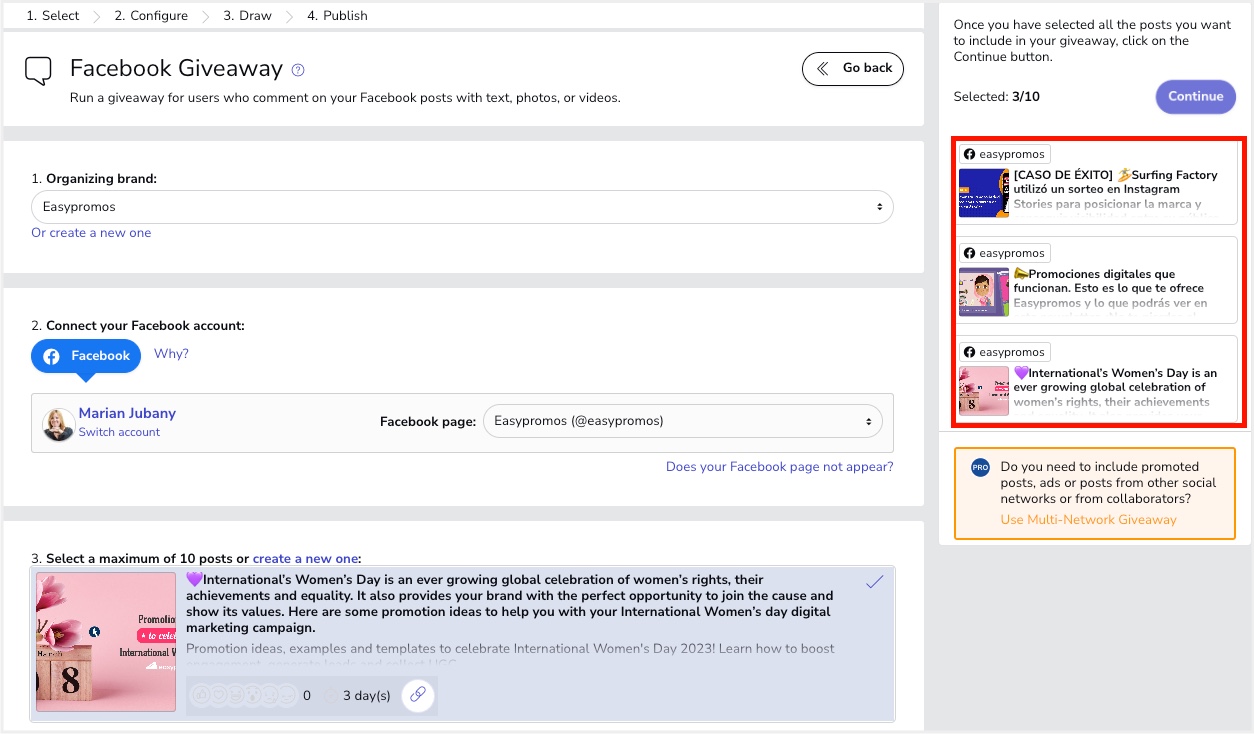
Task: Go to step 4. Publish
Action: [337, 15]
